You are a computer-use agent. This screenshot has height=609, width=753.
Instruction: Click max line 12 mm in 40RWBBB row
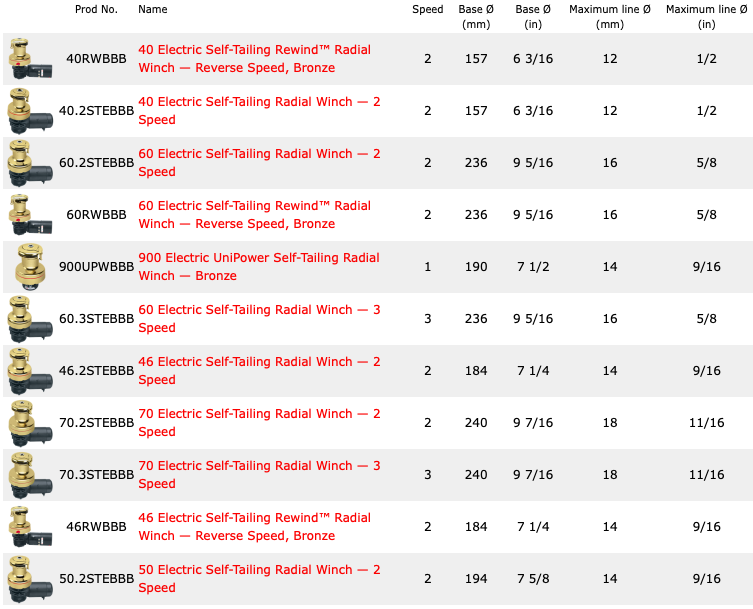pyautogui.click(x=610, y=59)
